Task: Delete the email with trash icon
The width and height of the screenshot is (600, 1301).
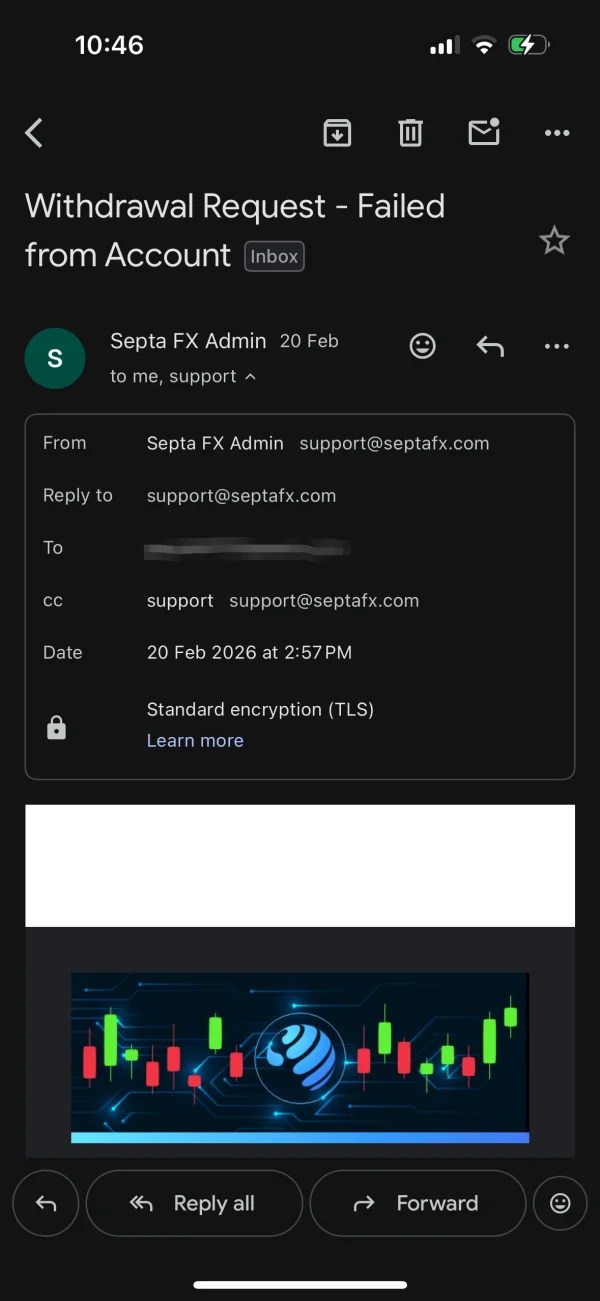Action: pos(411,133)
